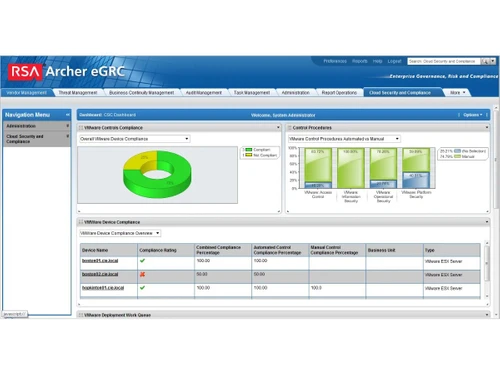Open the VMware Controls Compliance panel menu arrow
This screenshot has width=500, height=375.
278,127
